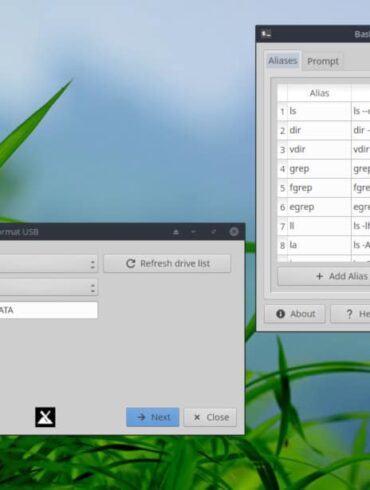Select the 'dir' alias cell
This screenshot has width=370, height=490.
click(319, 130)
